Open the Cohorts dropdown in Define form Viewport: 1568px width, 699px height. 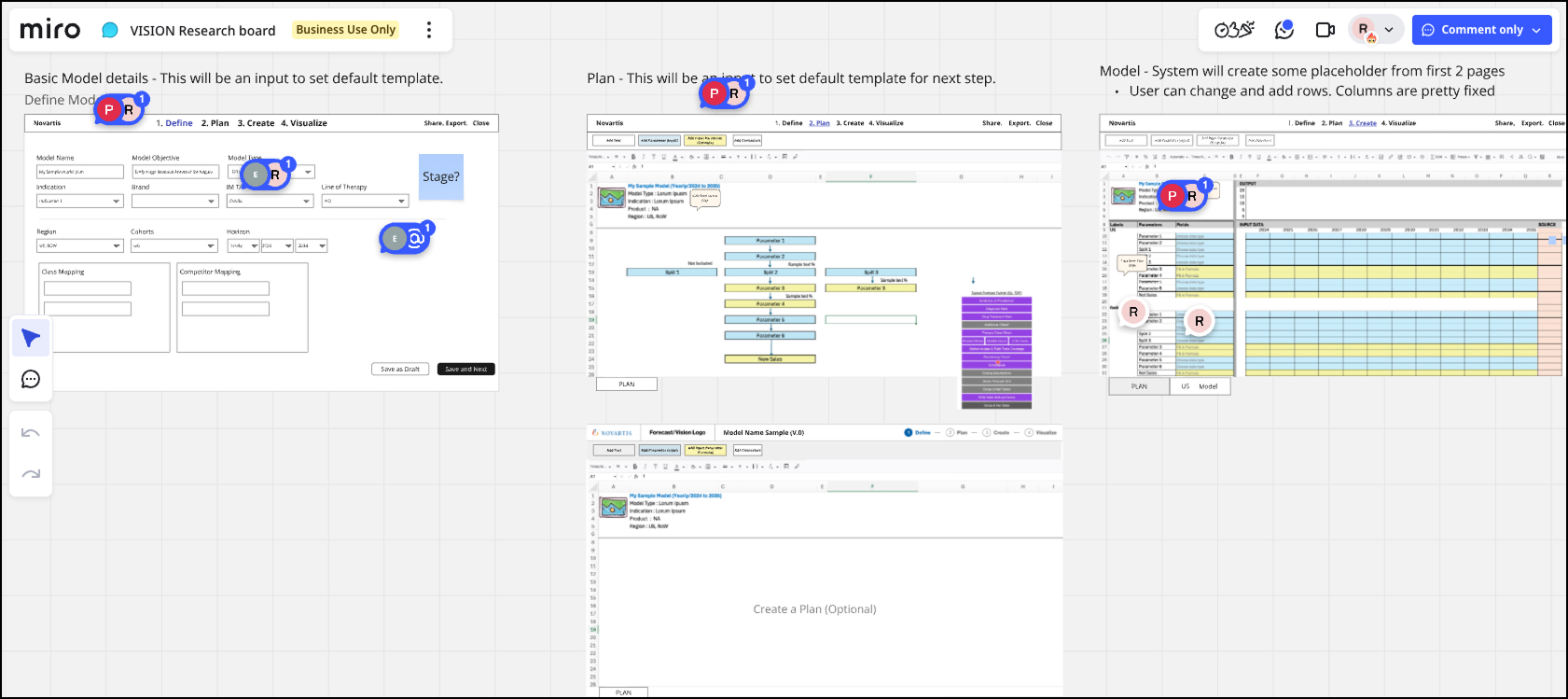pyautogui.click(x=174, y=246)
